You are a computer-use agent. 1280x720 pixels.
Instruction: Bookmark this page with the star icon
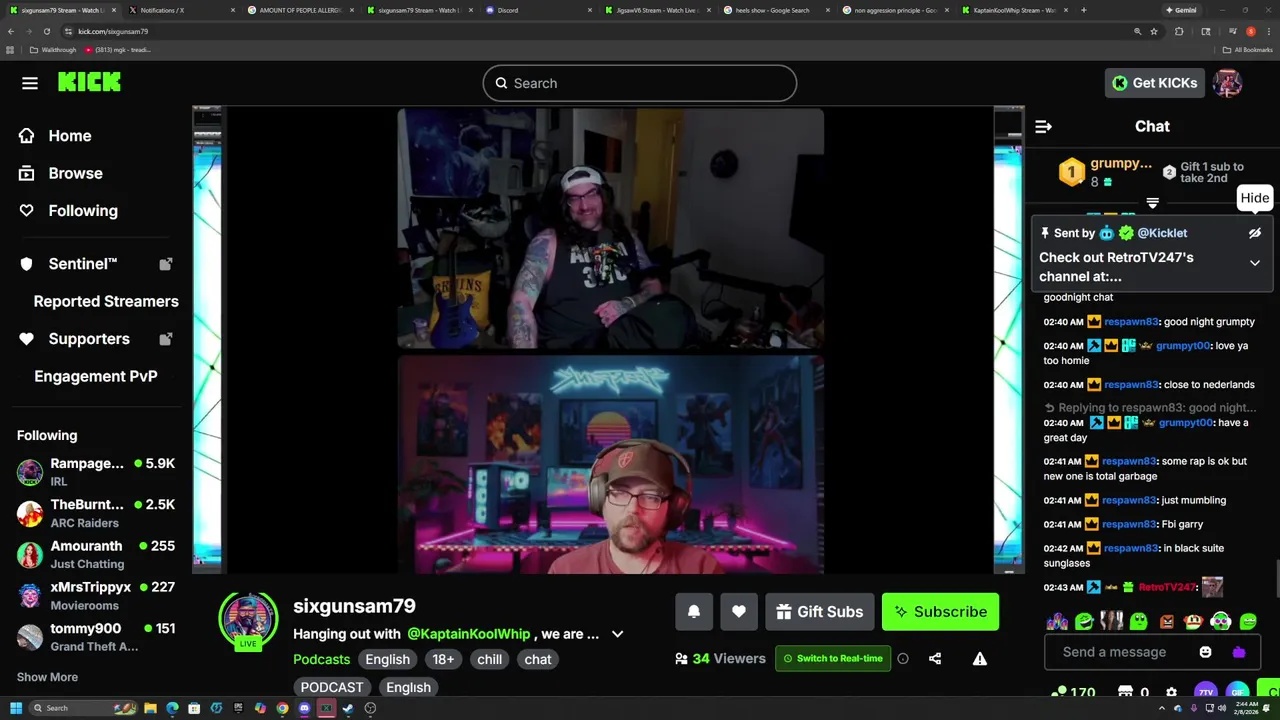pyautogui.click(x=1153, y=31)
